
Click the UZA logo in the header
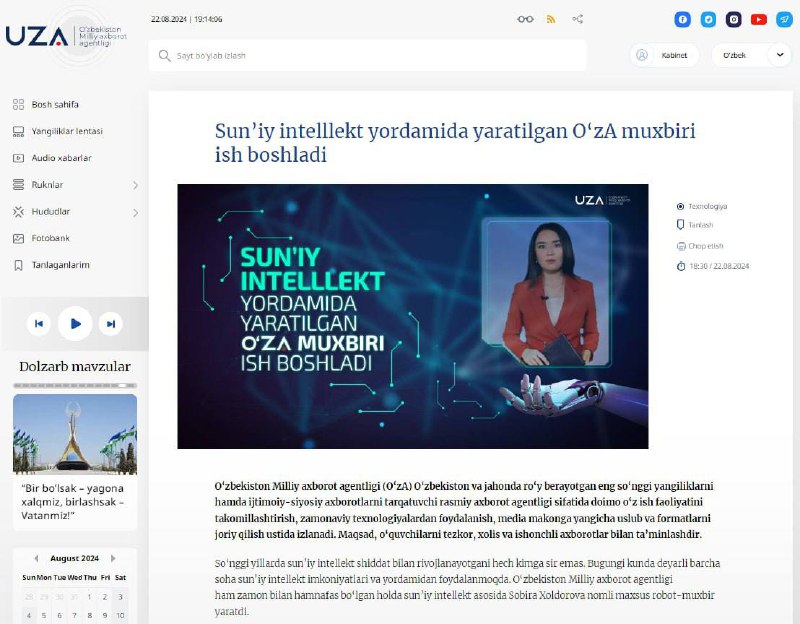[66, 37]
